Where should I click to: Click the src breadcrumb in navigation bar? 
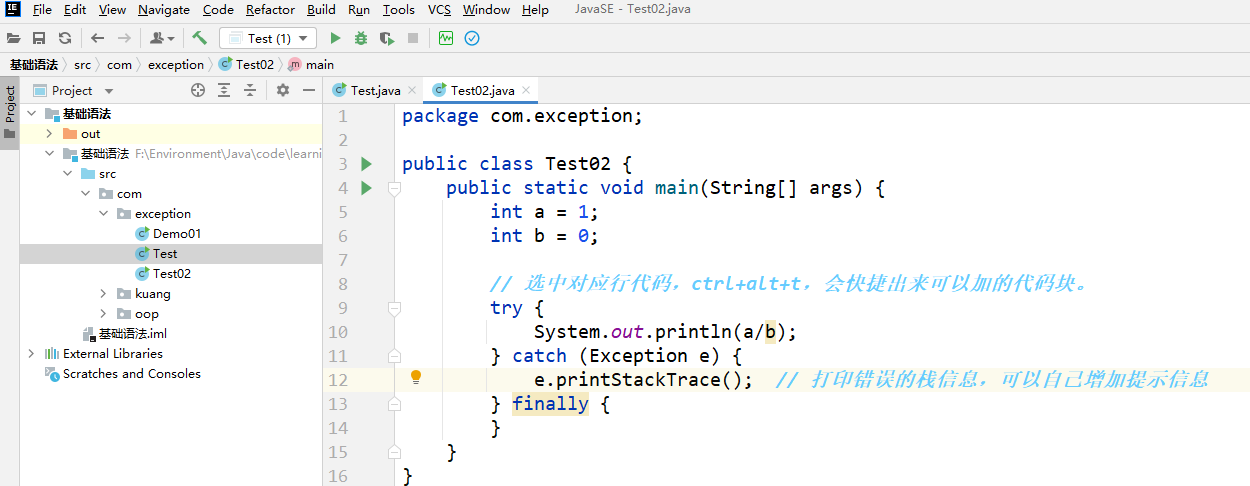coord(83,64)
